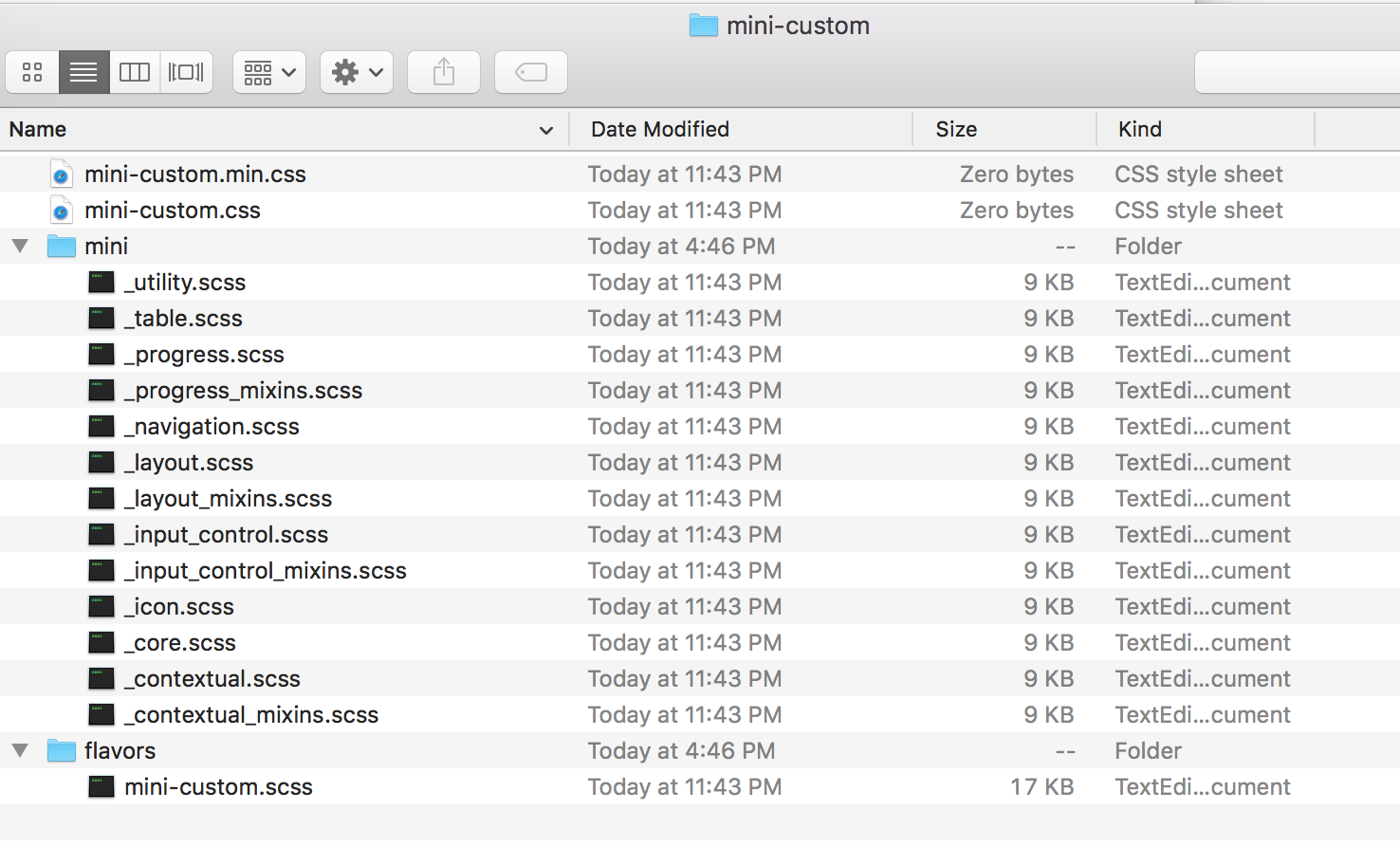
Task: Select the _layout.scss file name
Action: tap(189, 463)
